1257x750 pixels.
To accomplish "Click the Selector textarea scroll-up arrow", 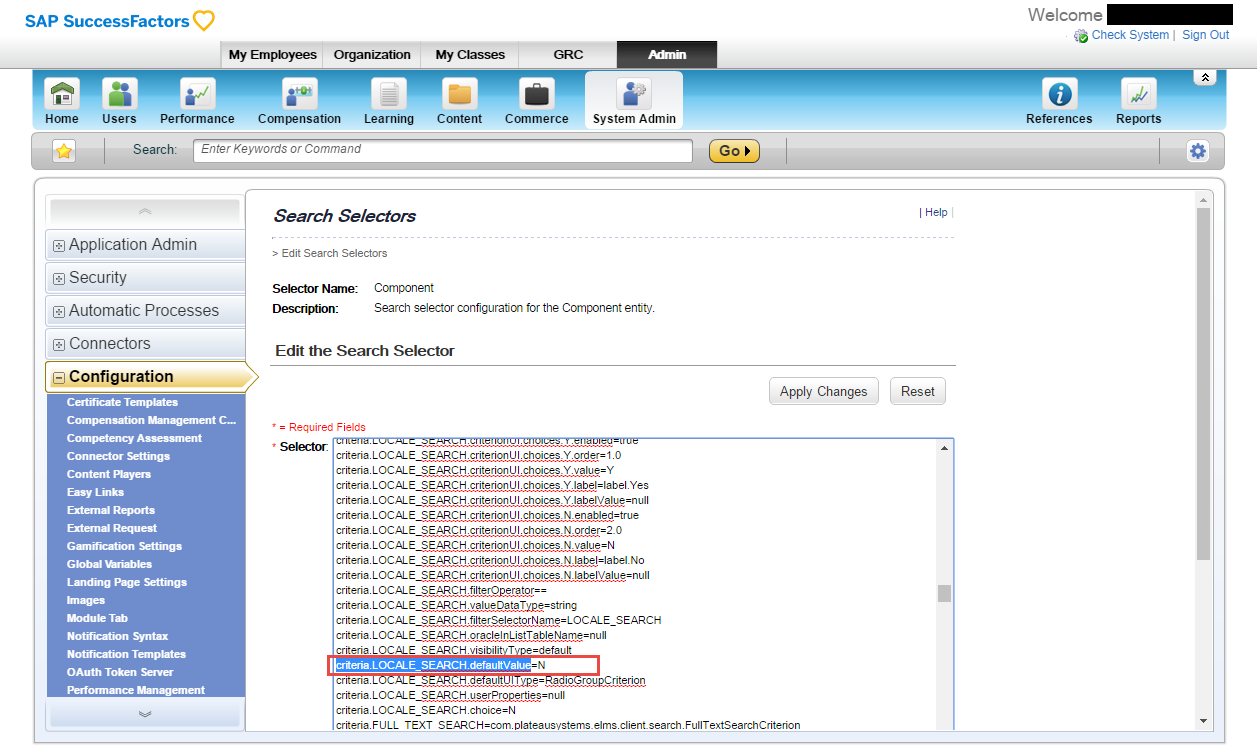I will coord(944,447).
